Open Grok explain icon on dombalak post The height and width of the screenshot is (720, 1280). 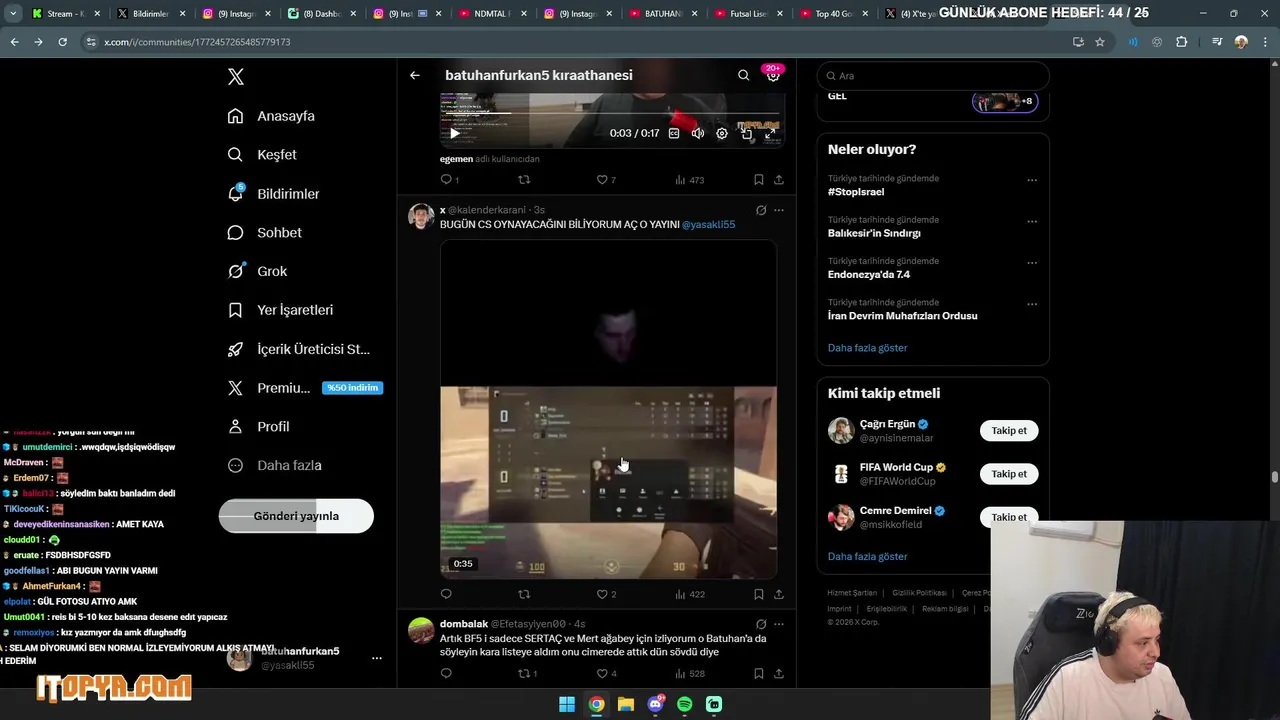761,624
